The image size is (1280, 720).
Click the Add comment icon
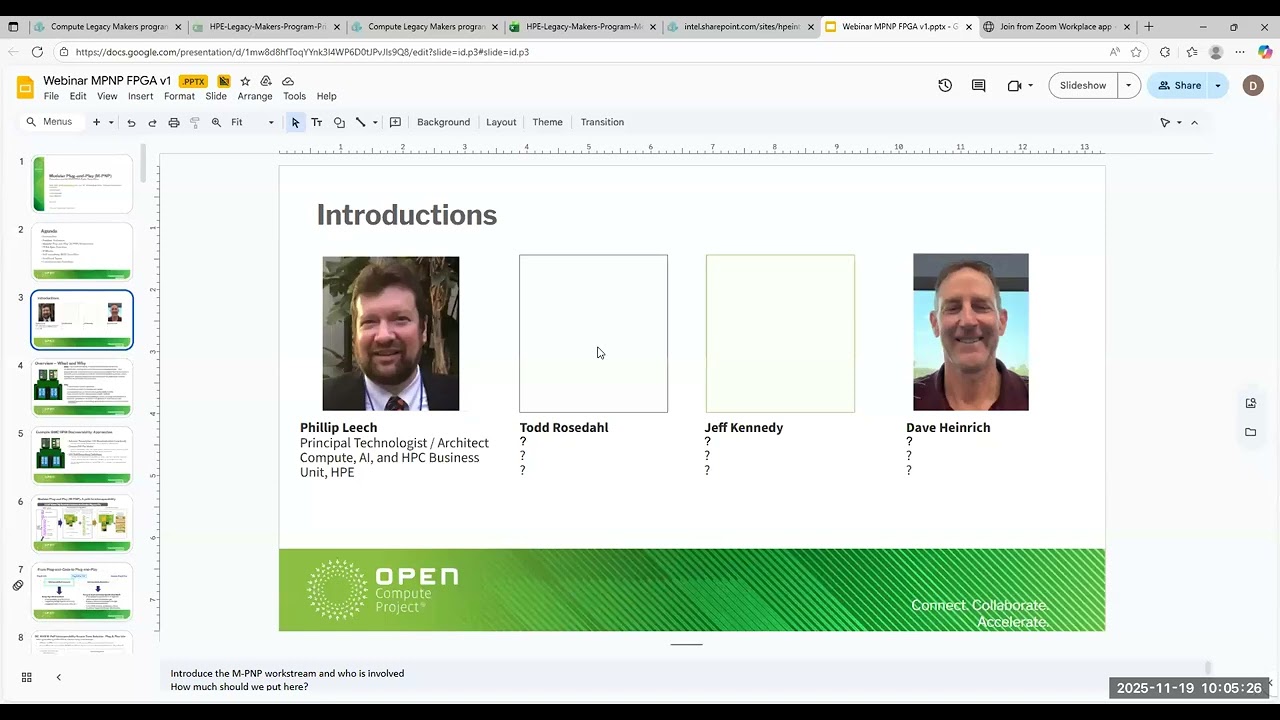tap(395, 122)
